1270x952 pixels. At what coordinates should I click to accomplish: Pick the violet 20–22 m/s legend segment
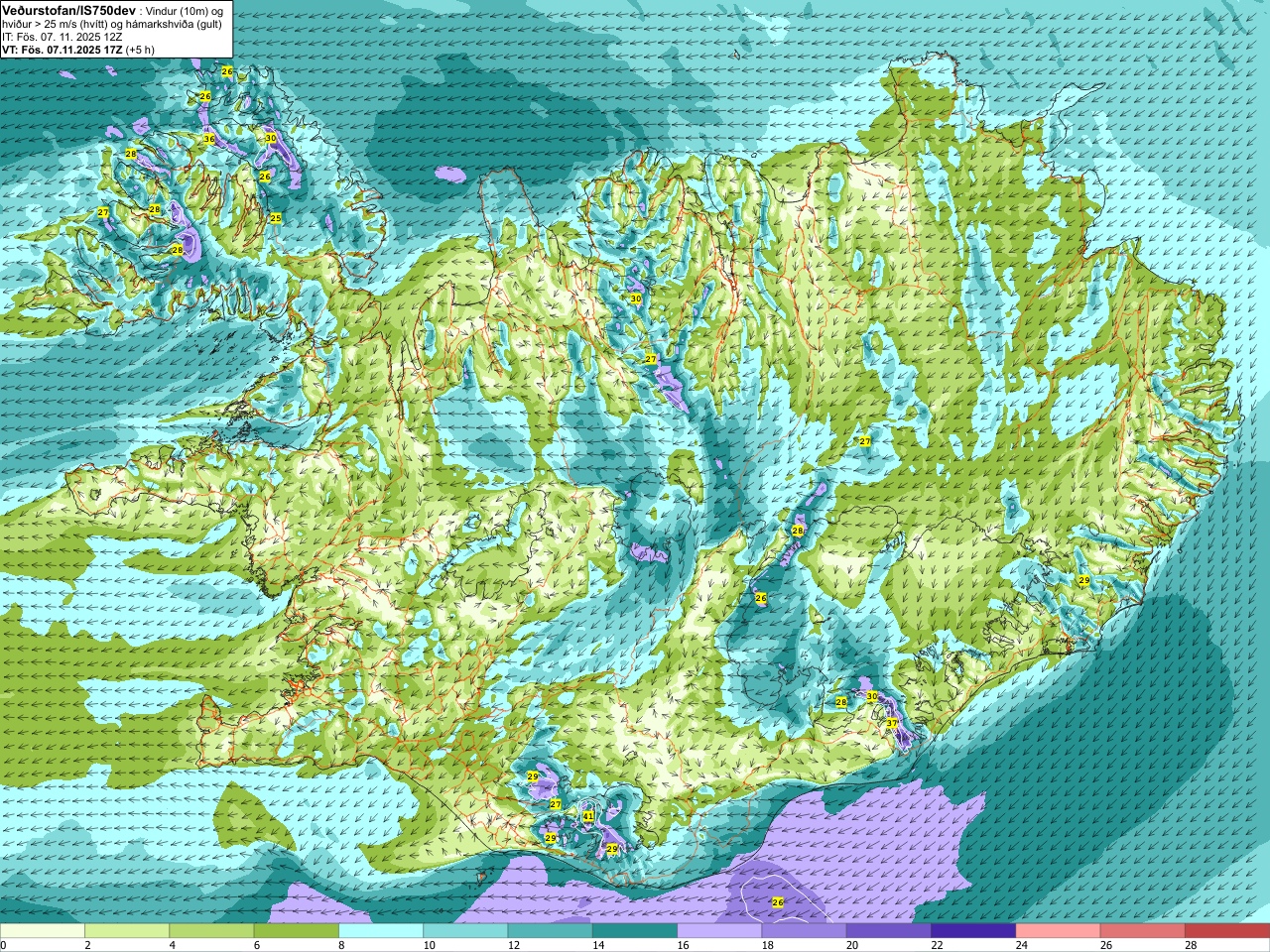pos(889,931)
